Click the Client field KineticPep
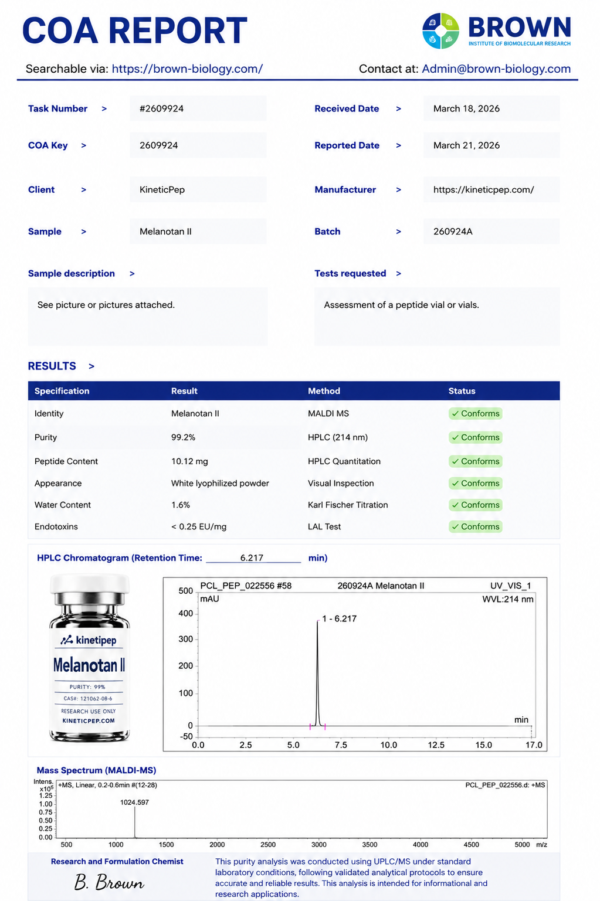Viewport: 600px width, 901px height. pos(198,190)
